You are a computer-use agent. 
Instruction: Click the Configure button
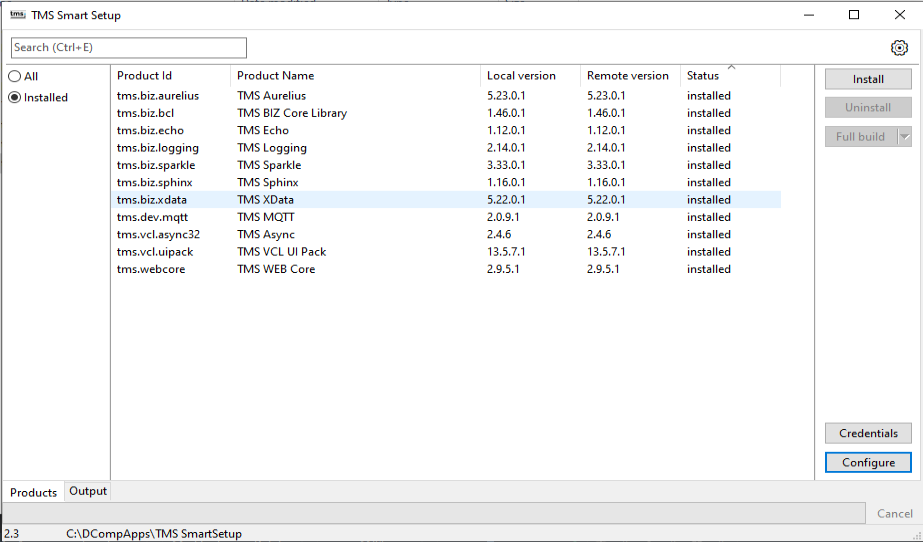(868, 463)
